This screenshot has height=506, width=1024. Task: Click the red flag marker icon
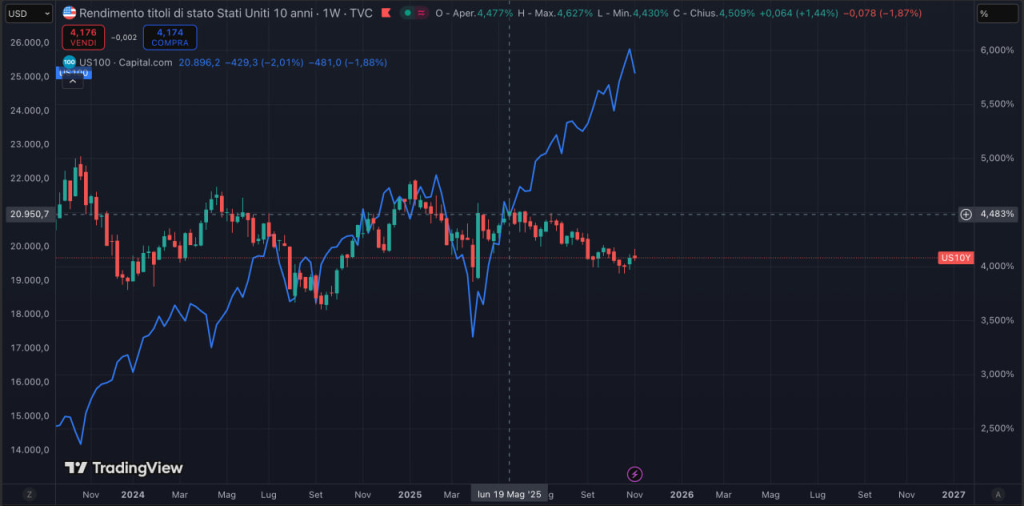coord(385,13)
